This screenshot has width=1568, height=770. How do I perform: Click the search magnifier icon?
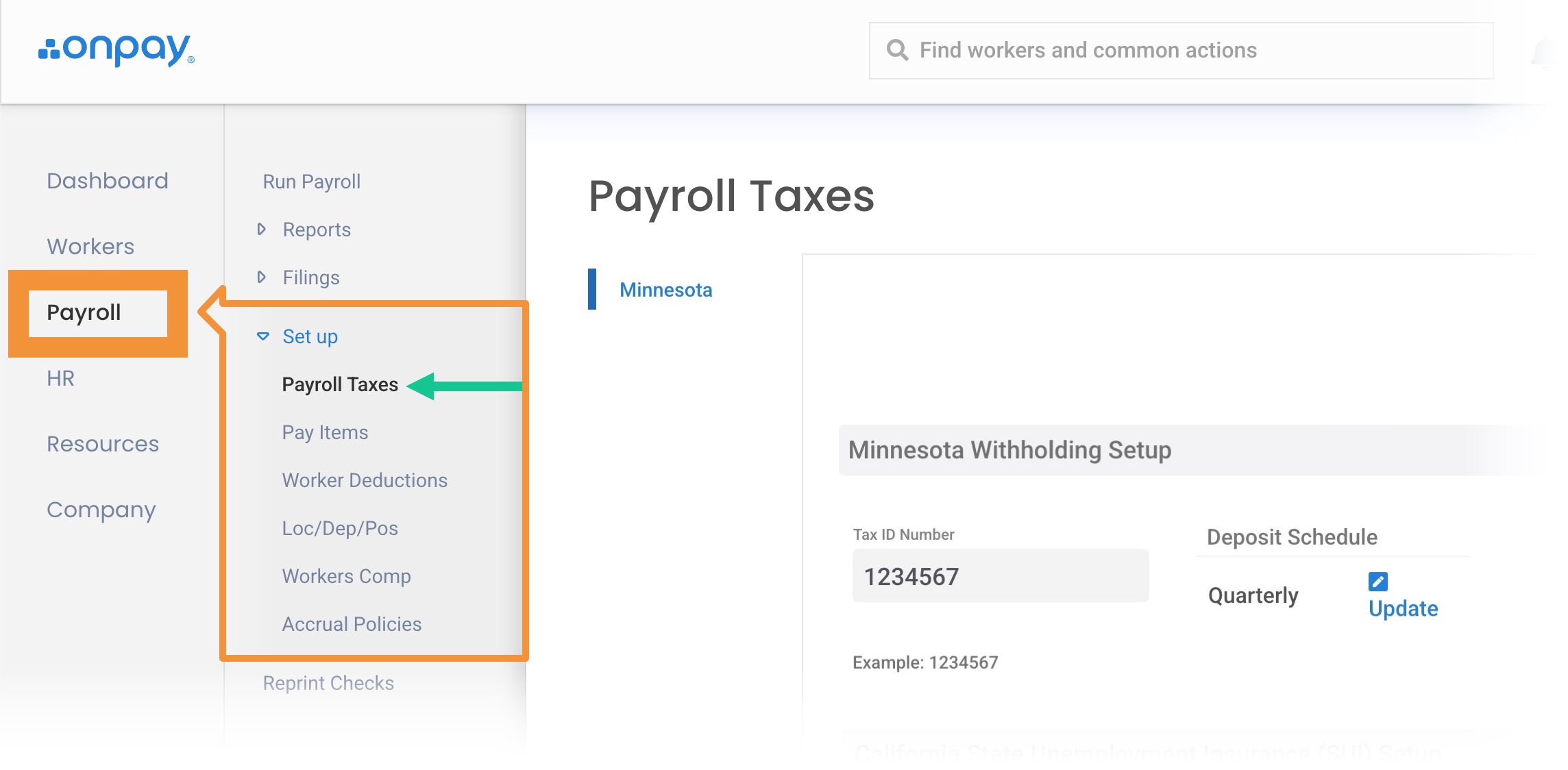coord(897,50)
